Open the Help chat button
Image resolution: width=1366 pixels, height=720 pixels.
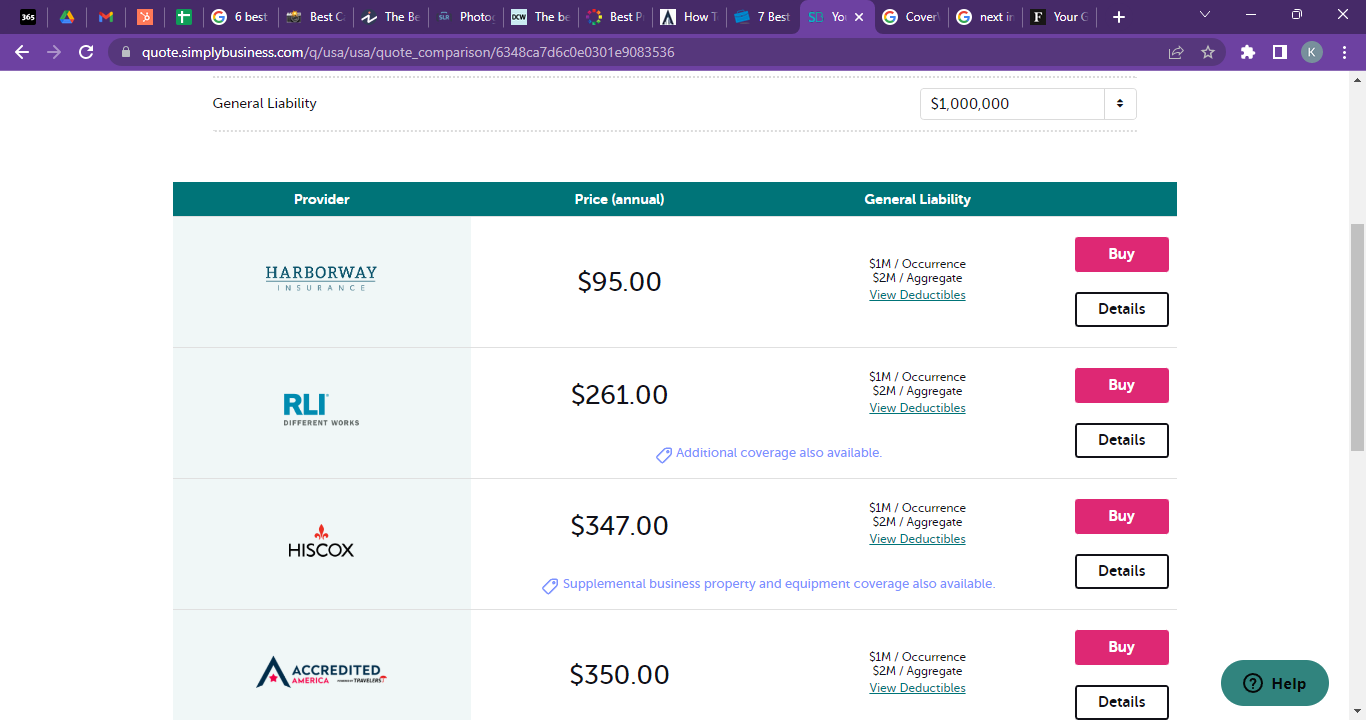pos(1275,683)
